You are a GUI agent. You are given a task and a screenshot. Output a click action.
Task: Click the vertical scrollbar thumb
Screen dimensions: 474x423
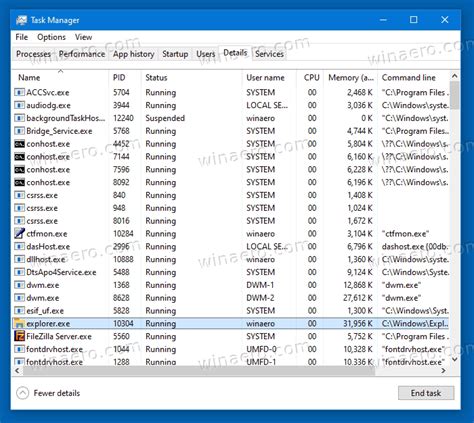click(x=455, y=95)
